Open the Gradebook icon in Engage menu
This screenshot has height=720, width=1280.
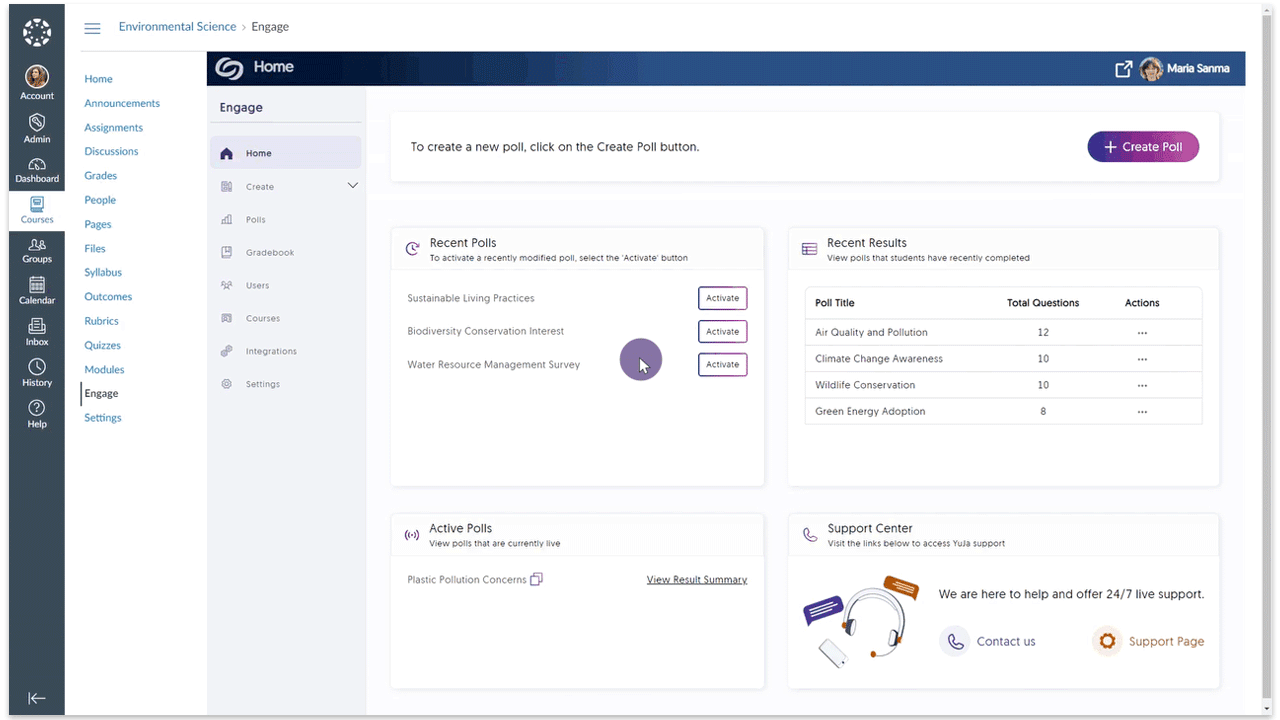click(x=226, y=253)
